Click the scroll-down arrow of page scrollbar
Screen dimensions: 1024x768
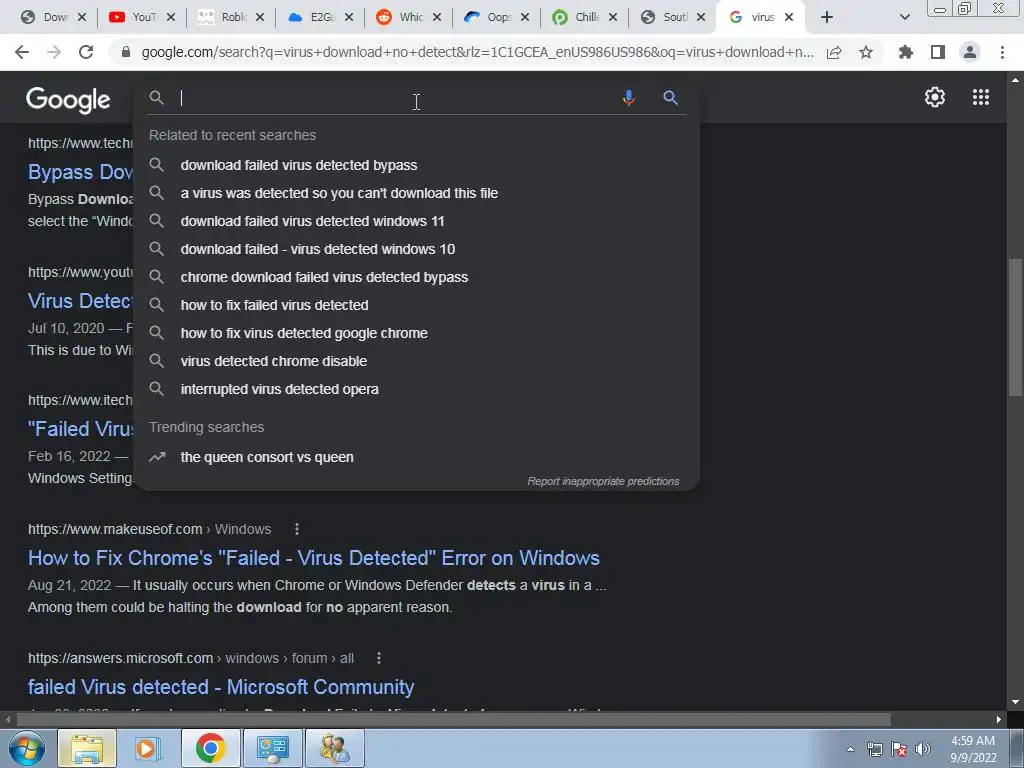click(x=1015, y=702)
